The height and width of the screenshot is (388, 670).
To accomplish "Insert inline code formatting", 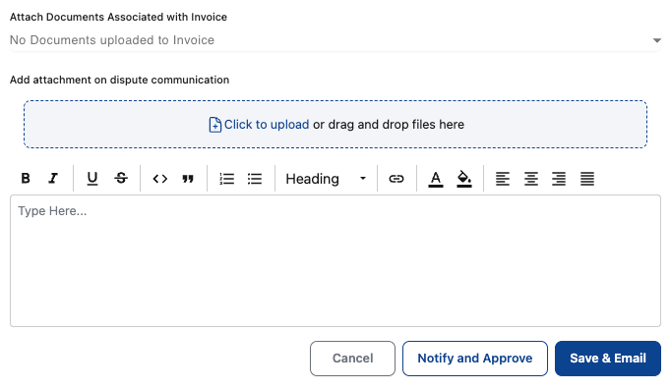I will (x=160, y=179).
